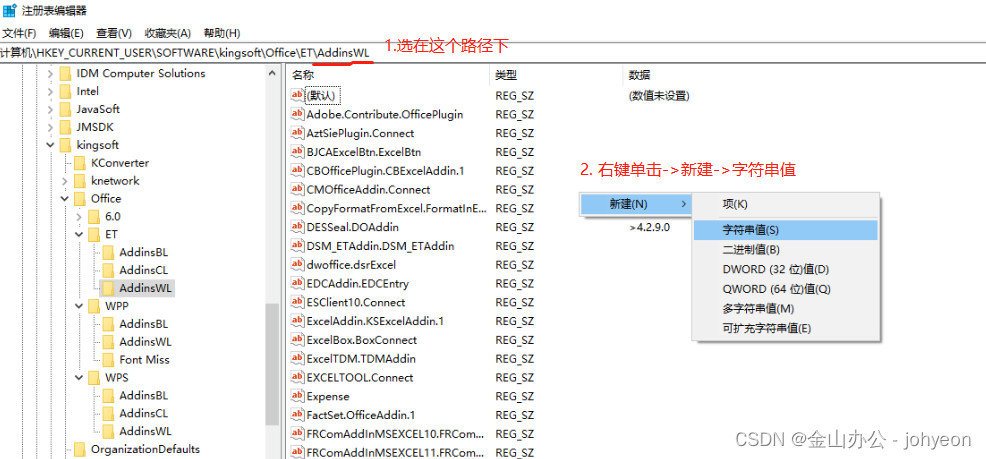Open the 文件(F) menu
986x459 pixels.
pyautogui.click(x=19, y=33)
